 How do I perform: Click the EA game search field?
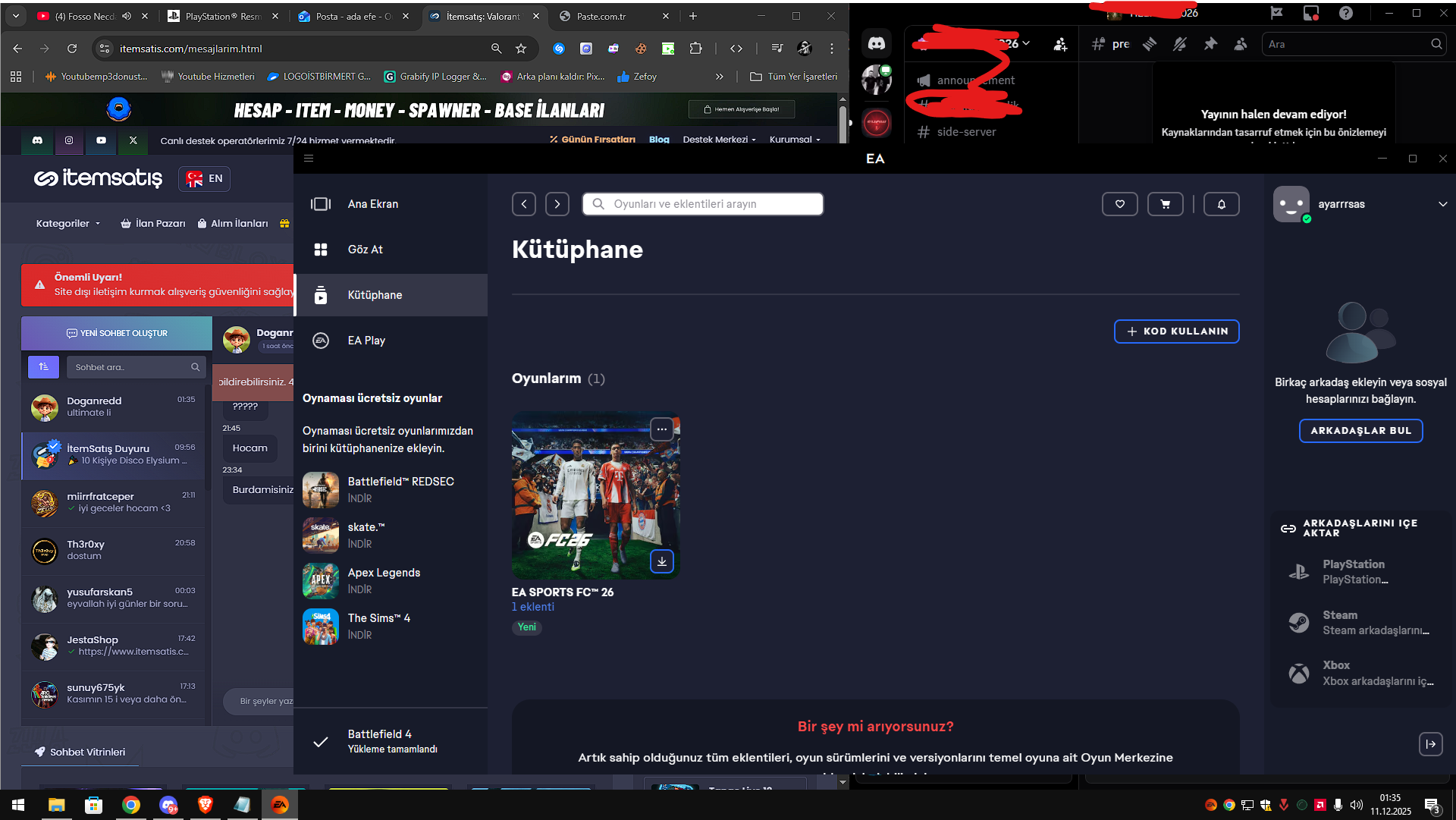(703, 204)
